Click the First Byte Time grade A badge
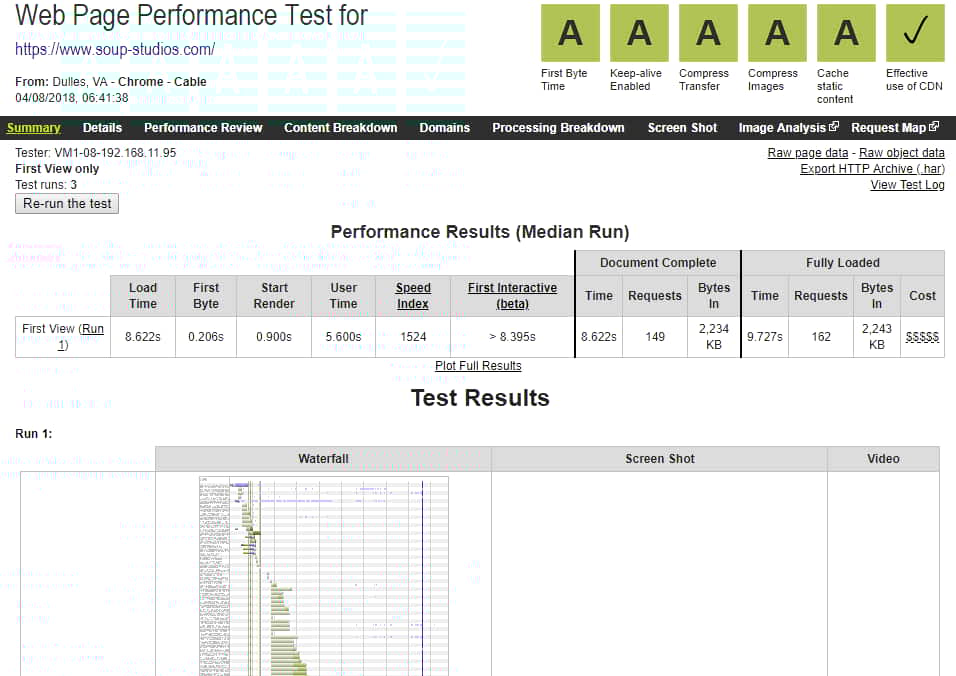 570,33
